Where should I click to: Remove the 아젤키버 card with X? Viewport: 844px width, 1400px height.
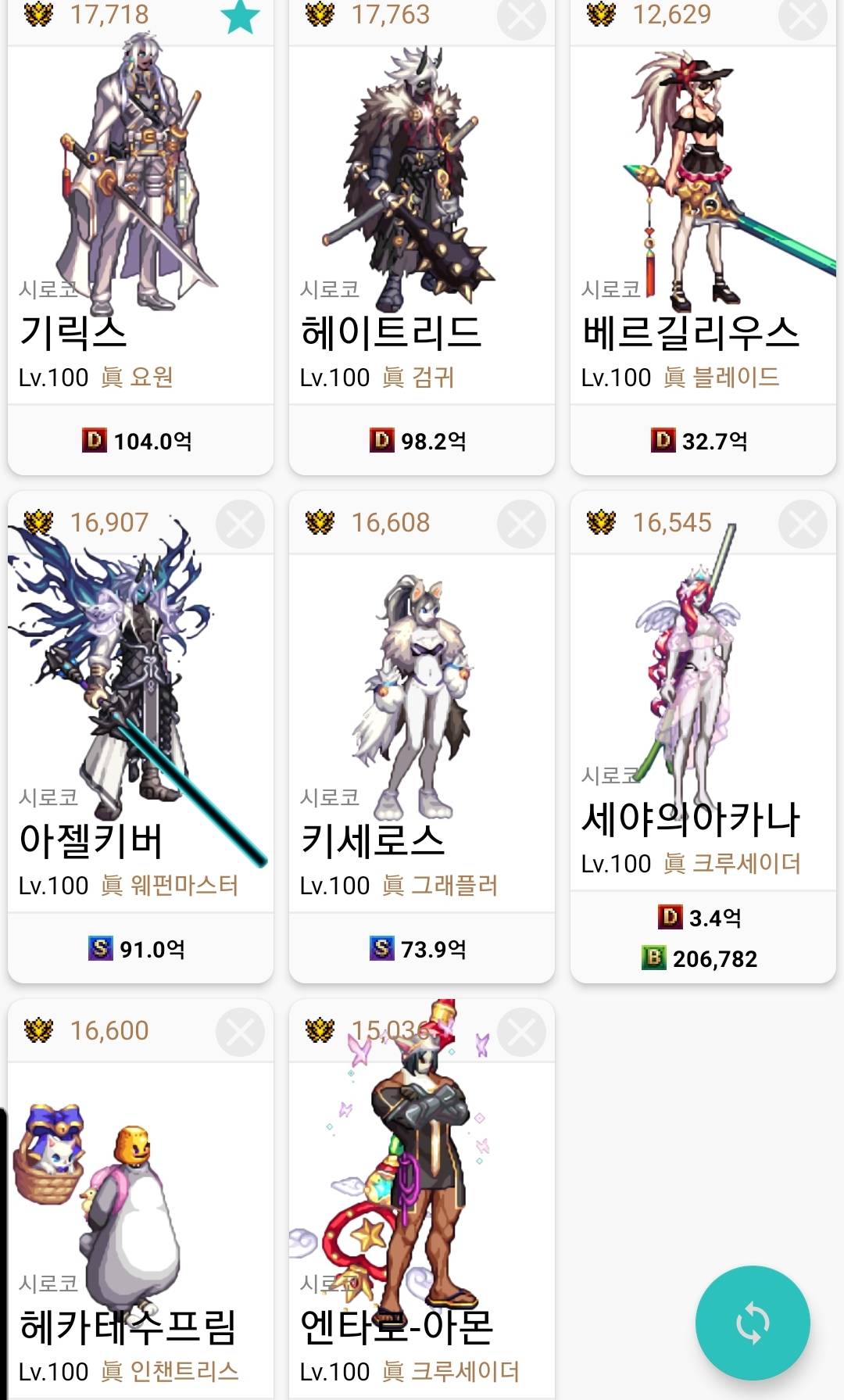pos(240,524)
